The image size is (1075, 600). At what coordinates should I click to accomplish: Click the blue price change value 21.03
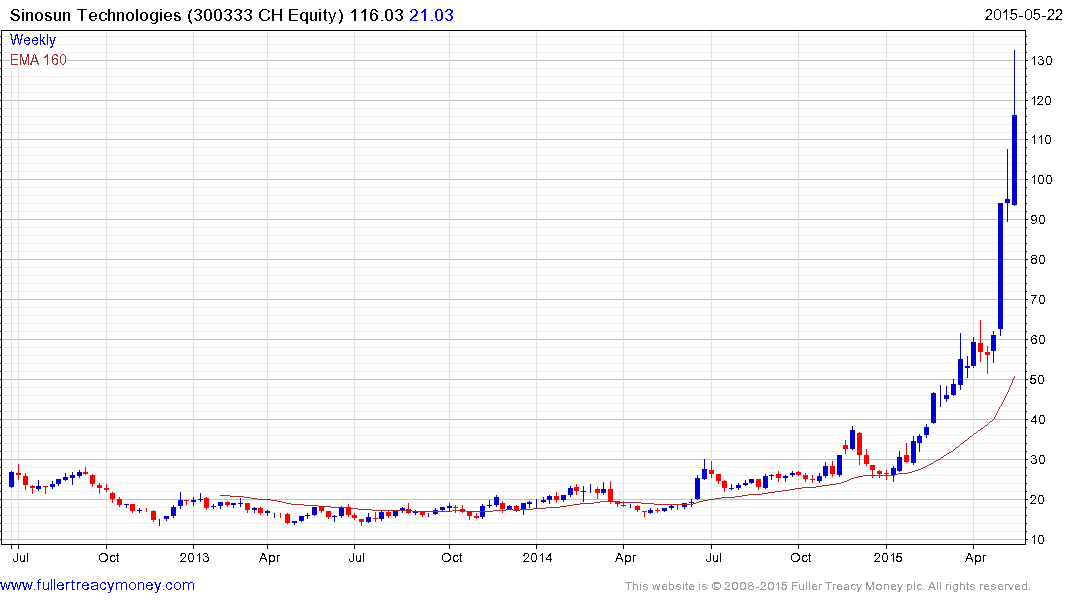[x=431, y=15]
